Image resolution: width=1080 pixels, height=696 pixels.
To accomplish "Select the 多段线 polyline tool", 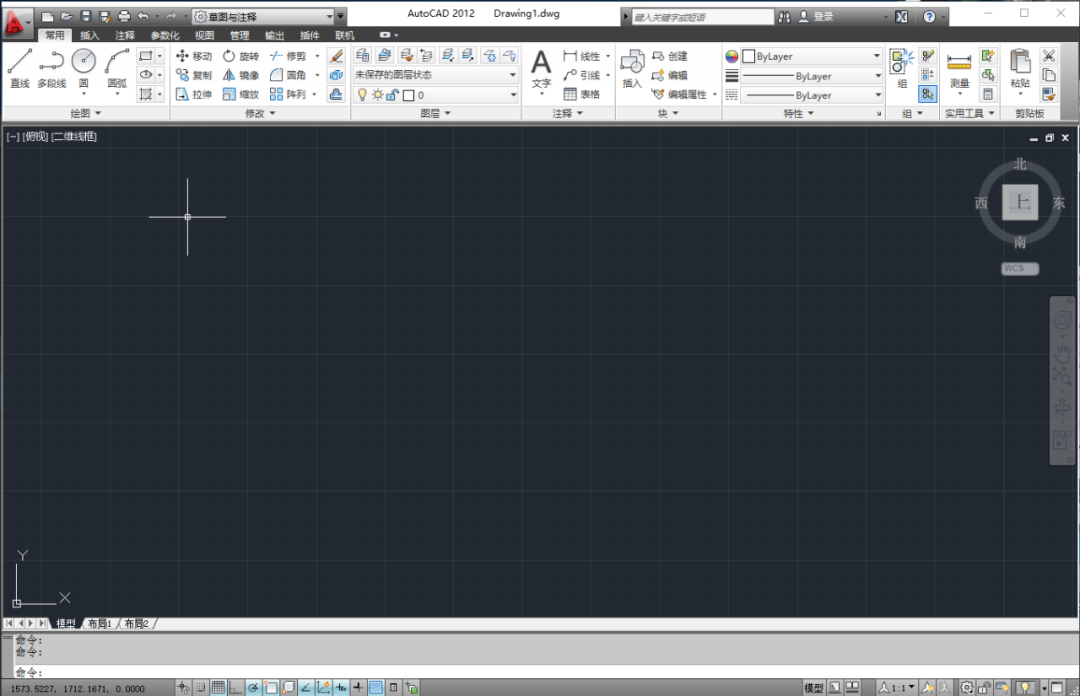I will (x=52, y=68).
